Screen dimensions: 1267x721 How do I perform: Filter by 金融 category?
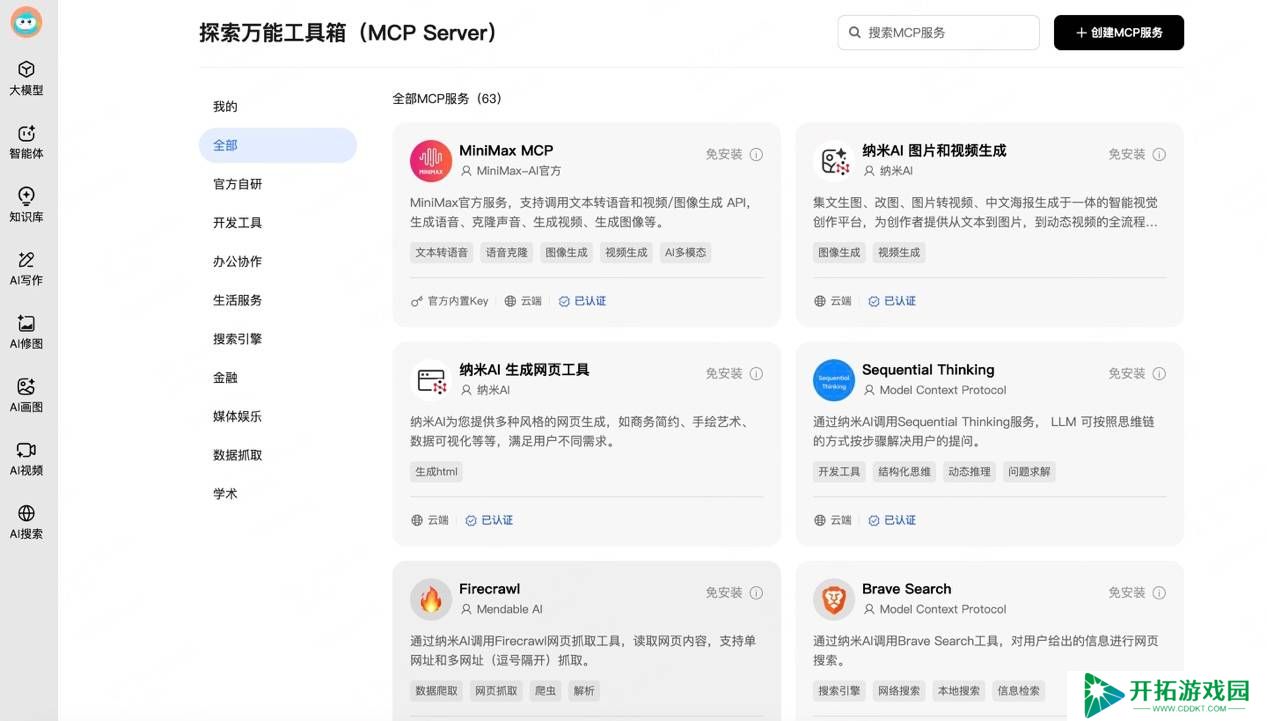coord(278,378)
